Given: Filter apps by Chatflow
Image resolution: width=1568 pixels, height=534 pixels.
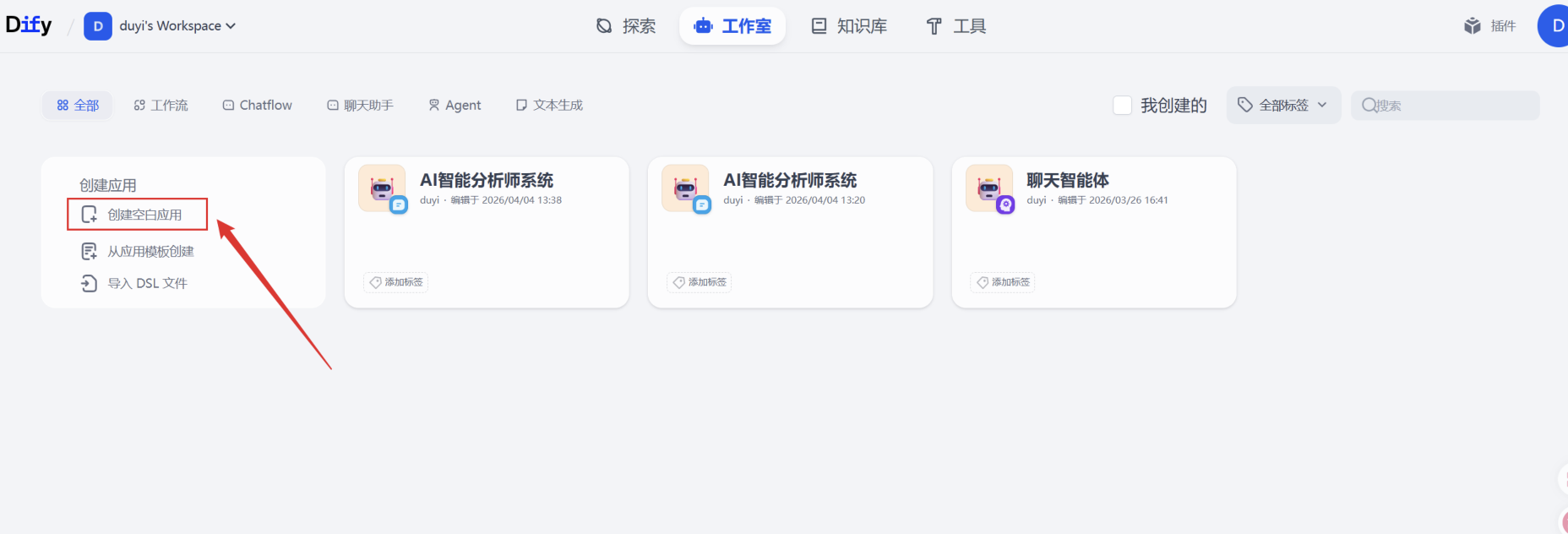Looking at the screenshot, I should 258,106.
